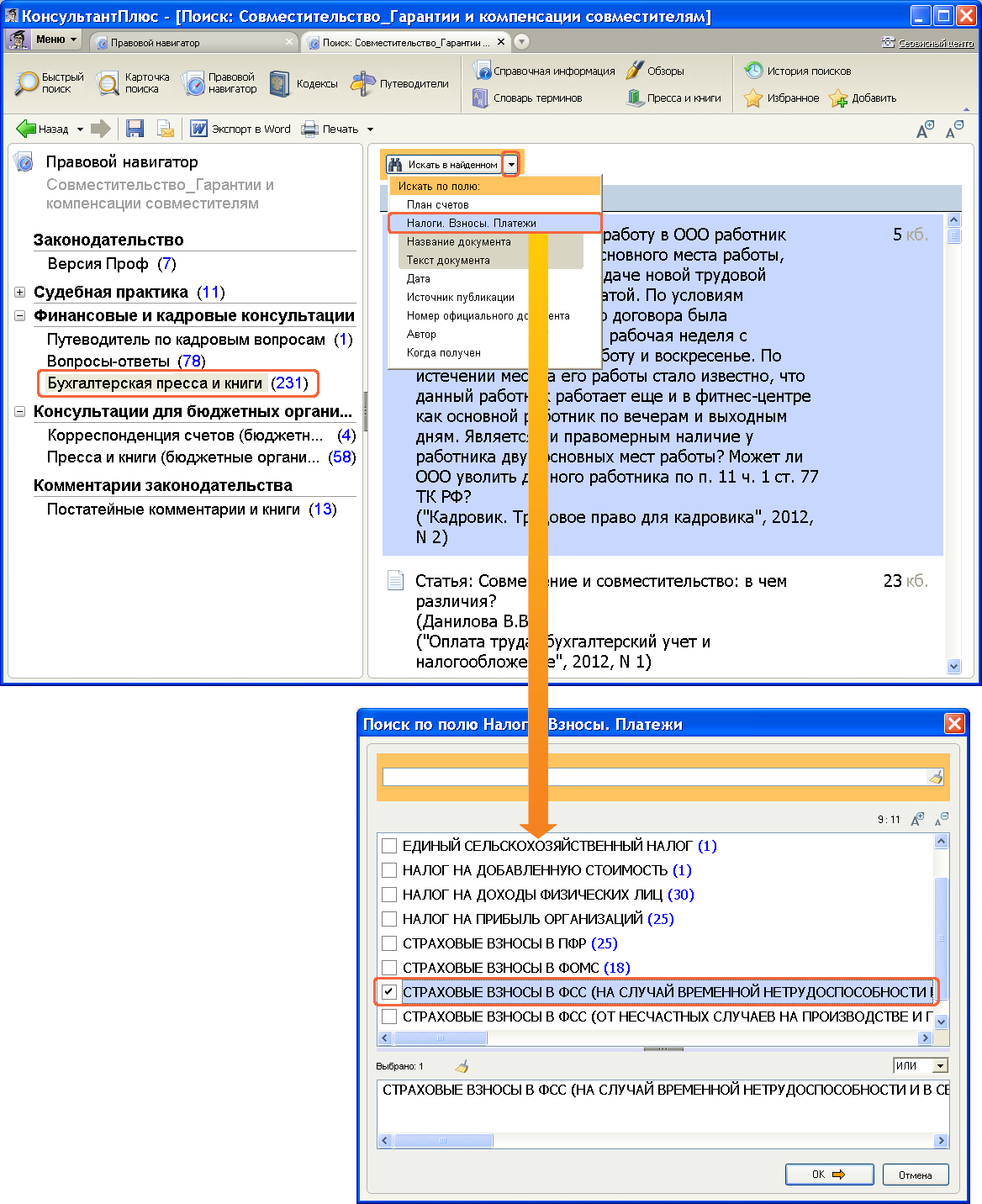Screen dimensions: 982x1204
Task: Open Путеводители section
Action: (x=400, y=83)
